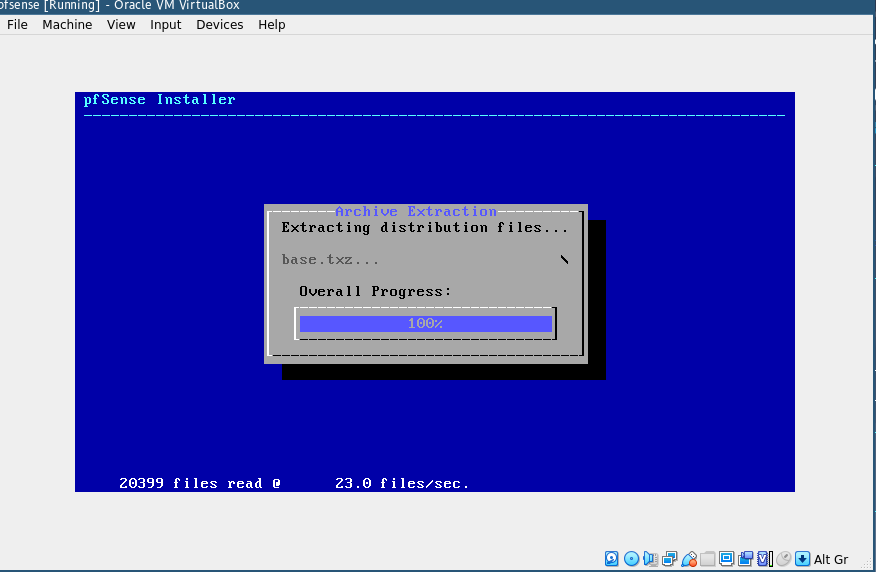Open the Devices menu
Image resolution: width=876 pixels, height=572 pixels.
[220, 25]
